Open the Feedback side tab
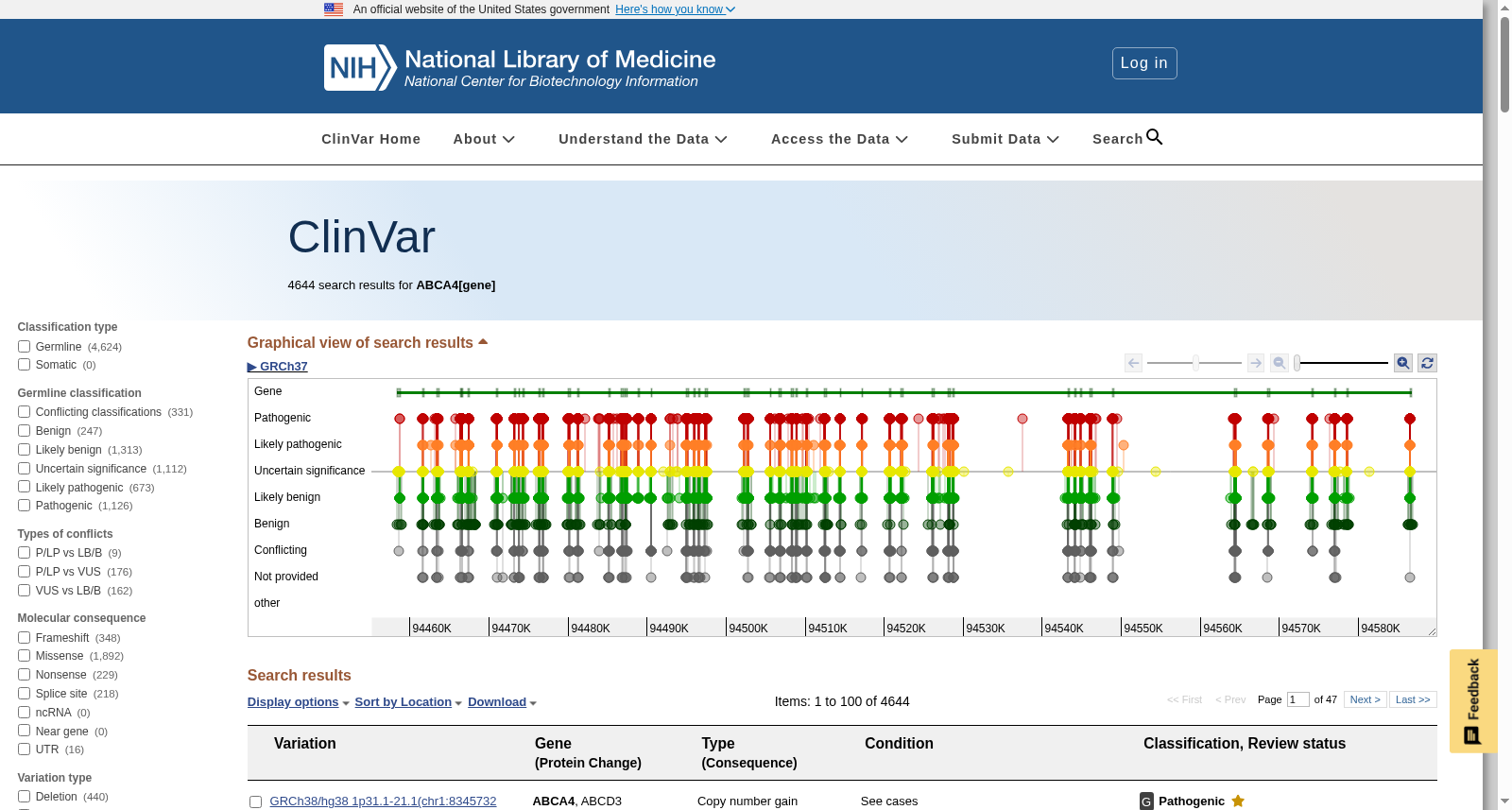1512x810 pixels. tap(1472, 701)
